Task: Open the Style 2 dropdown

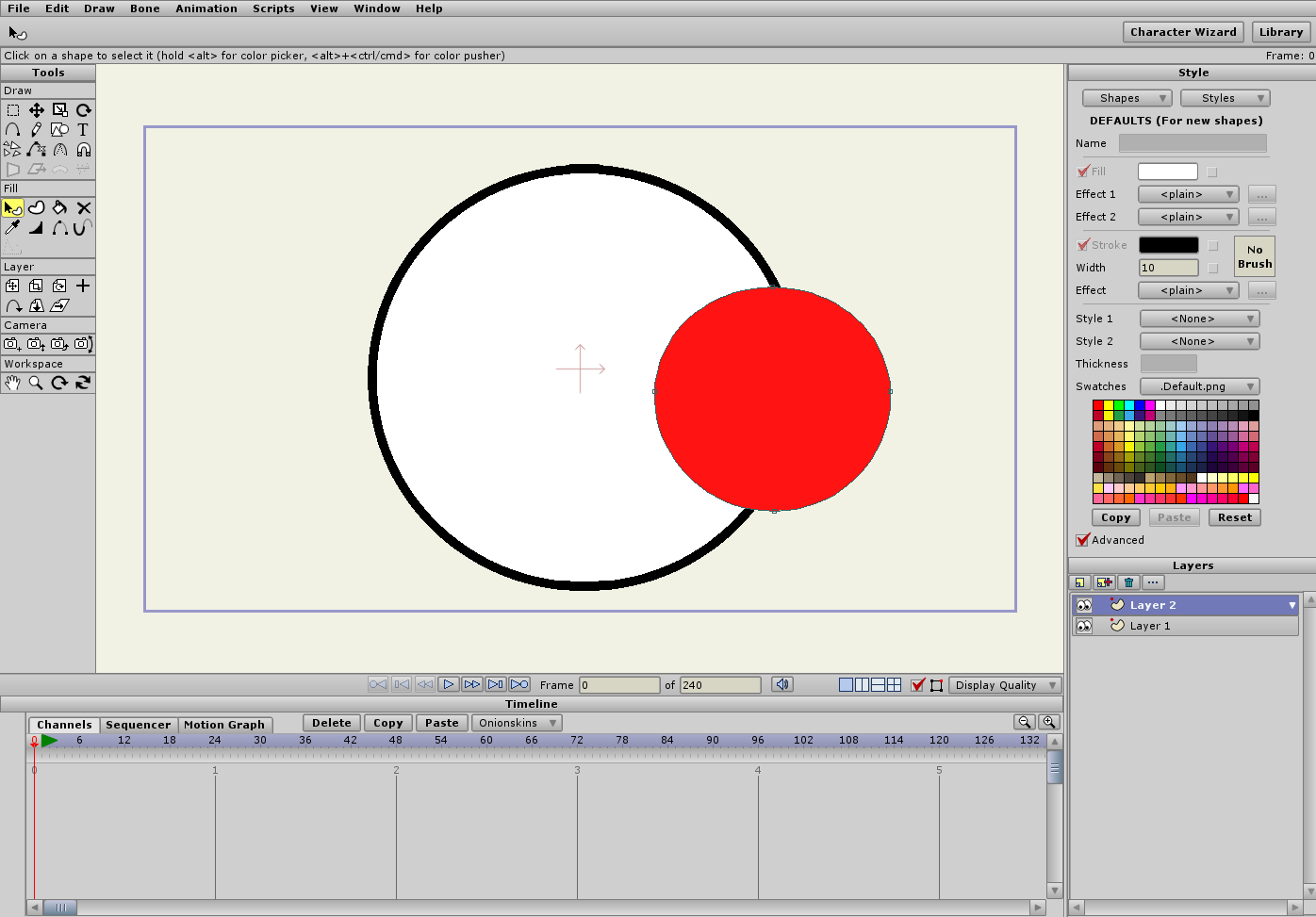Action: tap(1199, 341)
